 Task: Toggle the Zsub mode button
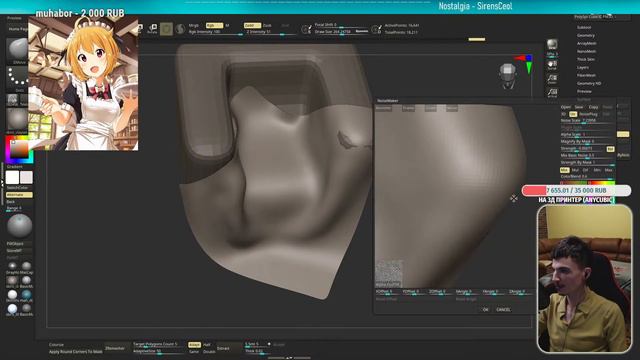pyautogui.click(x=267, y=25)
